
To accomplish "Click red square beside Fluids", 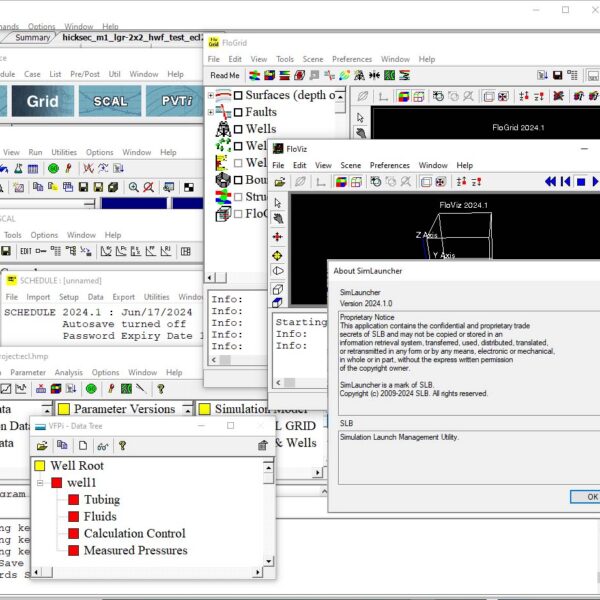I will pos(73,517).
